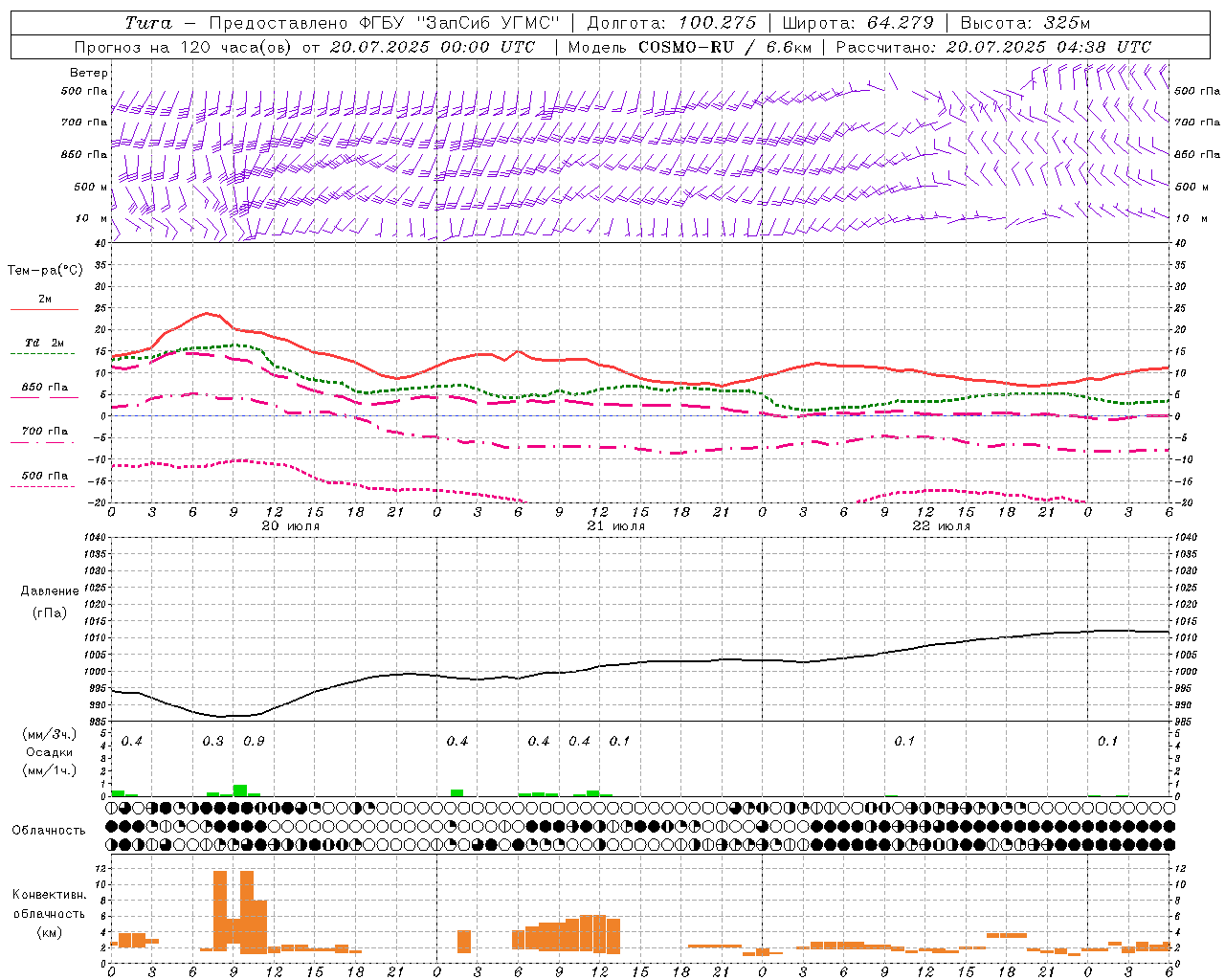Click the "10 м" wind level label on left
1225x980 pixels.
click(x=91, y=219)
